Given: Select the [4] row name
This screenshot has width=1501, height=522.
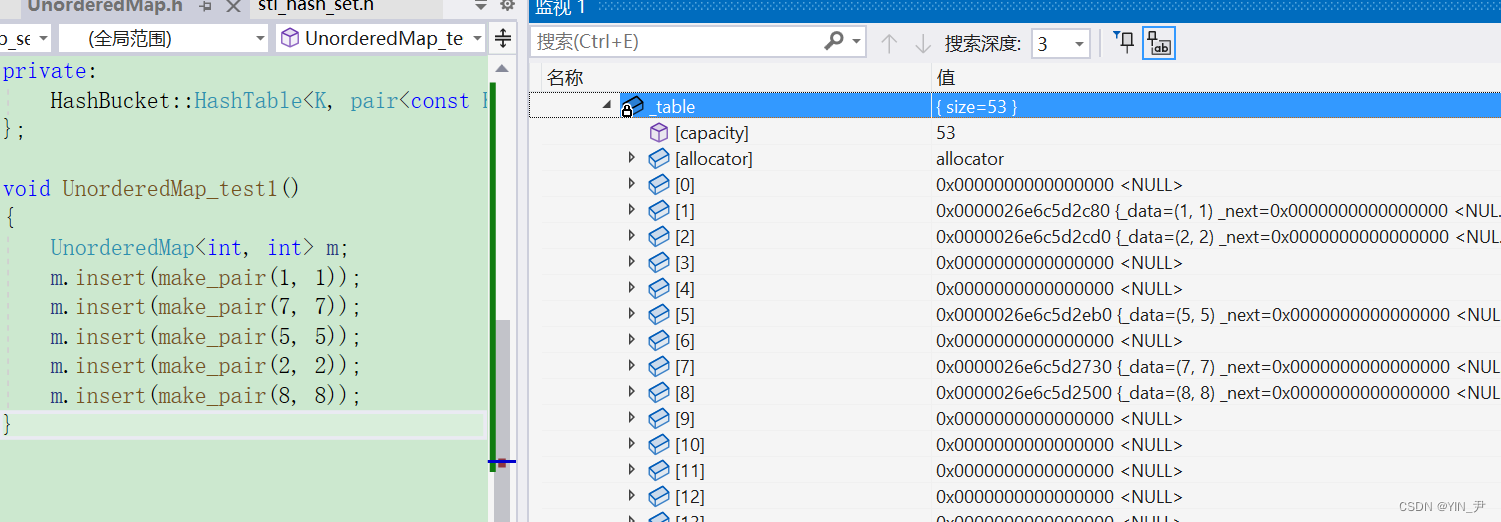Looking at the screenshot, I should (685, 289).
